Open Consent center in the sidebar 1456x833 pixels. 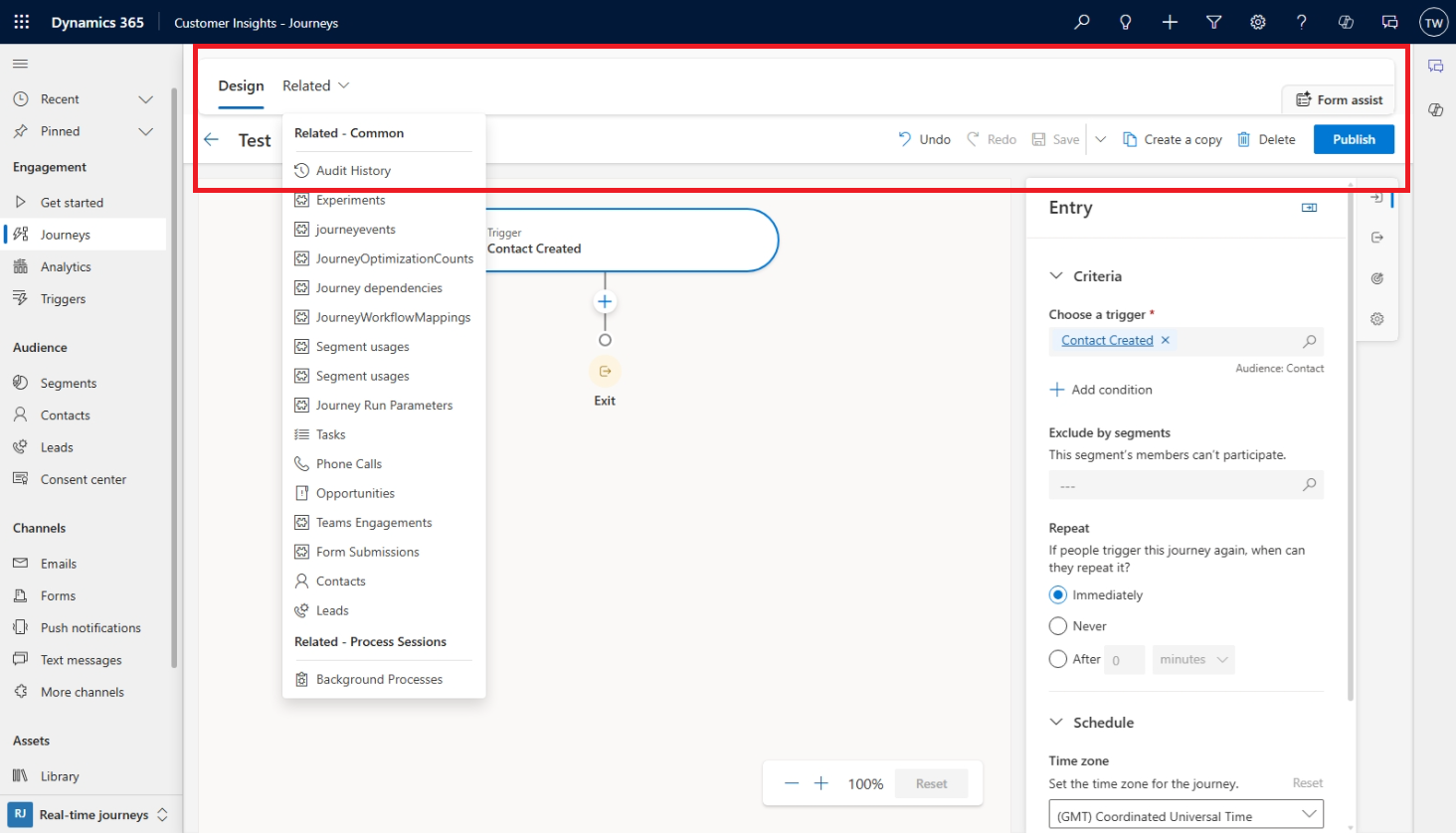pos(86,479)
